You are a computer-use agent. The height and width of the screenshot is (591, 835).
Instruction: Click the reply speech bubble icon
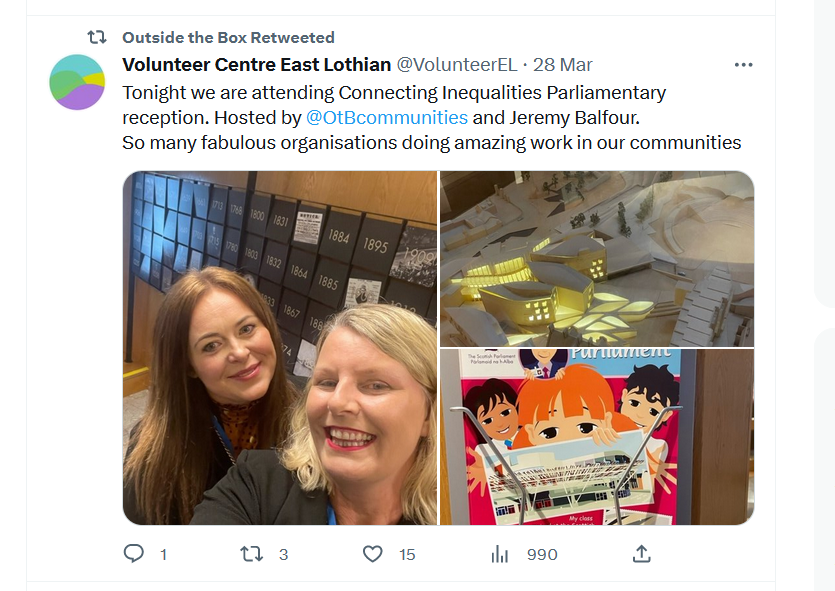pyautogui.click(x=134, y=554)
